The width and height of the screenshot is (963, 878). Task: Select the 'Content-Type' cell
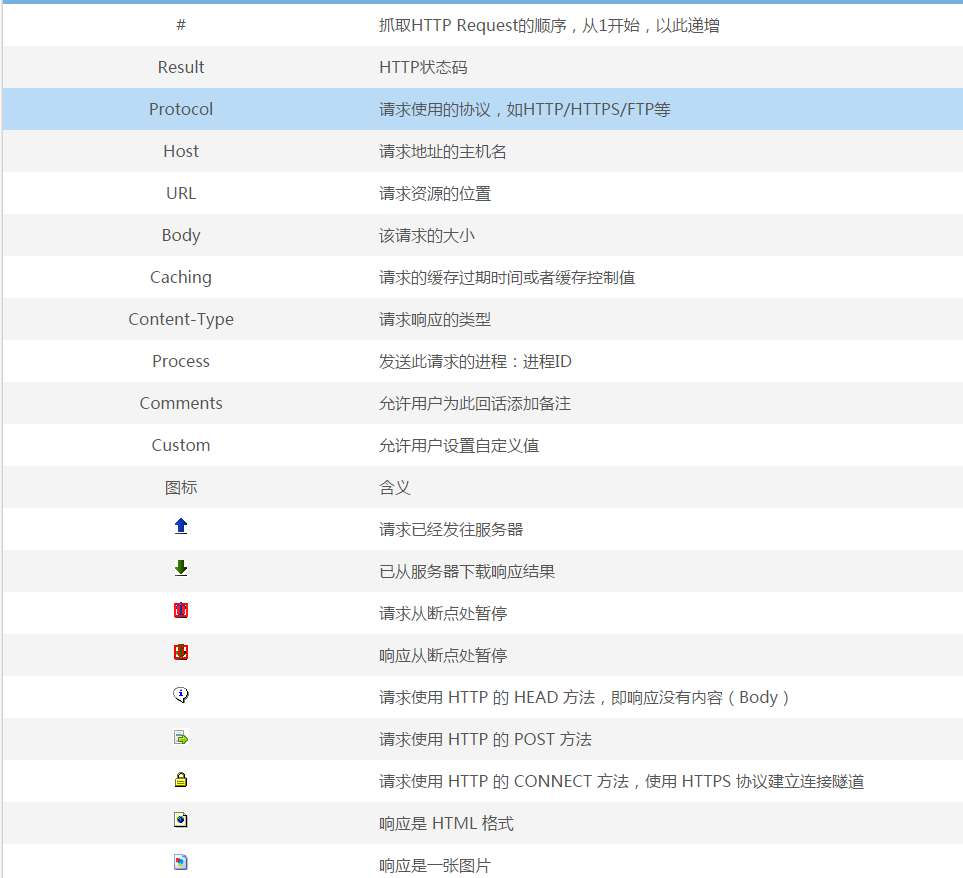[x=181, y=319]
